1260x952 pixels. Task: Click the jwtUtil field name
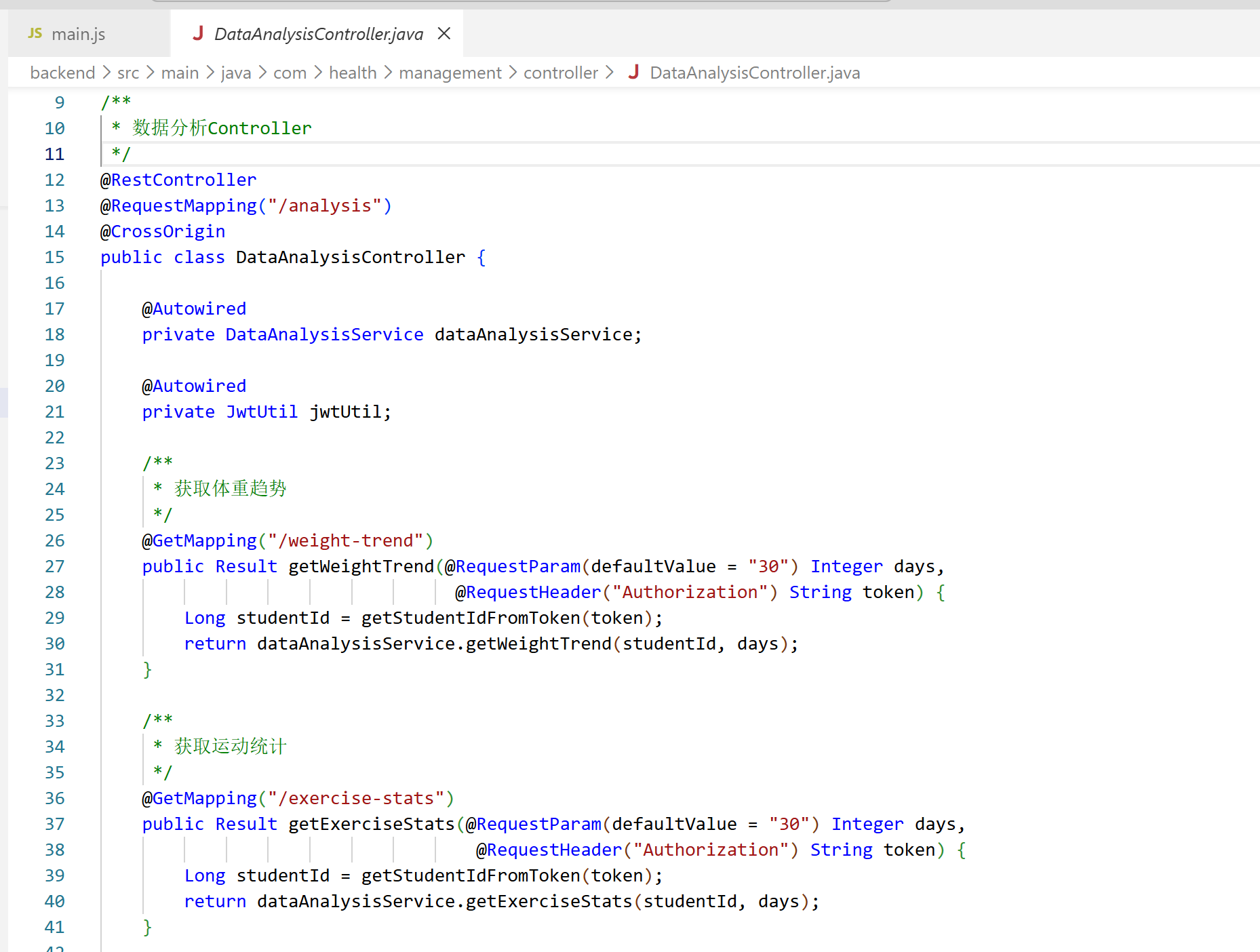click(345, 412)
